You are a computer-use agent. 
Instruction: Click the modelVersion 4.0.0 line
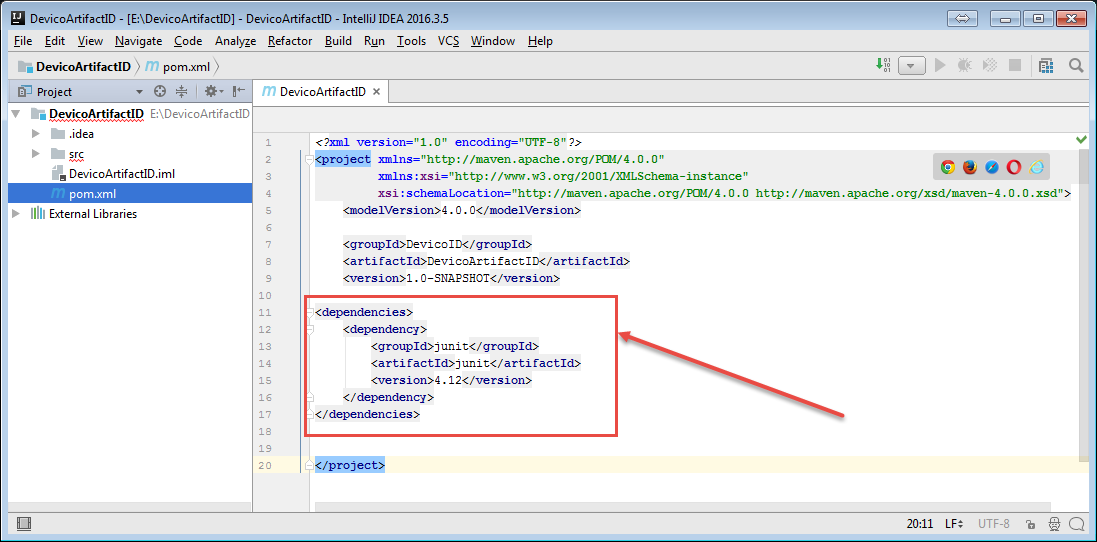point(462,210)
